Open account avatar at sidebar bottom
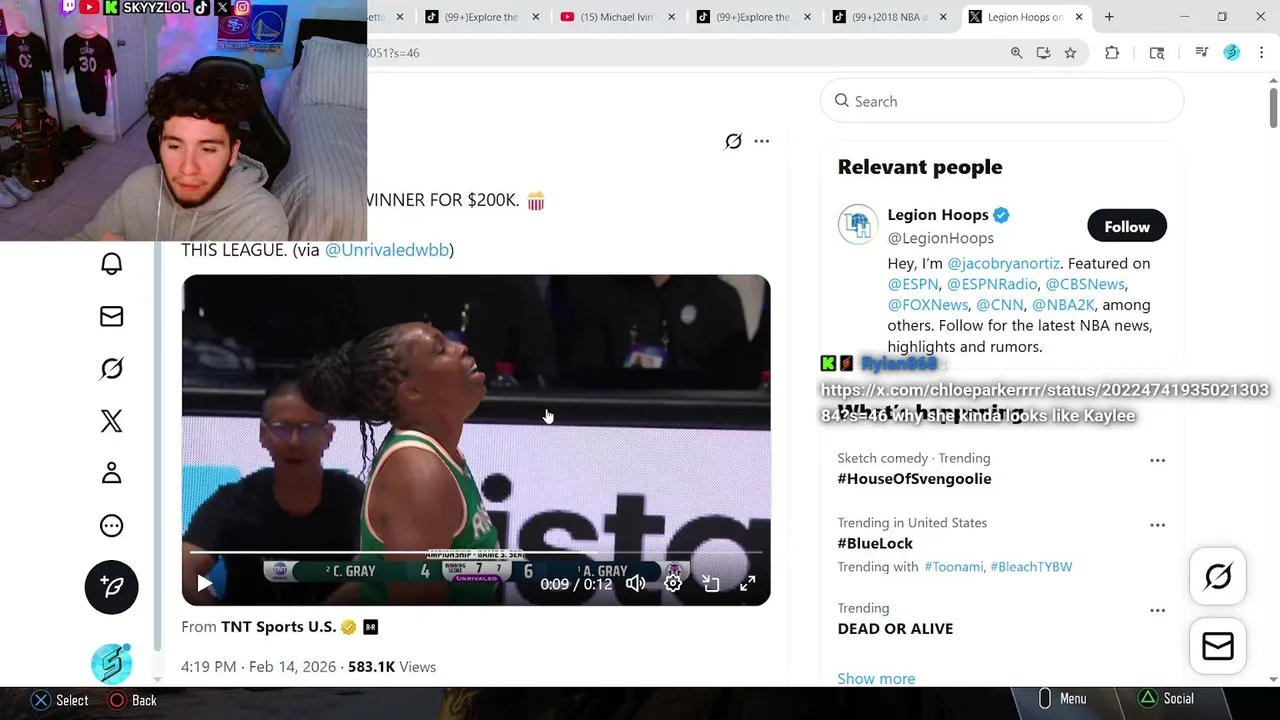 coord(111,663)
